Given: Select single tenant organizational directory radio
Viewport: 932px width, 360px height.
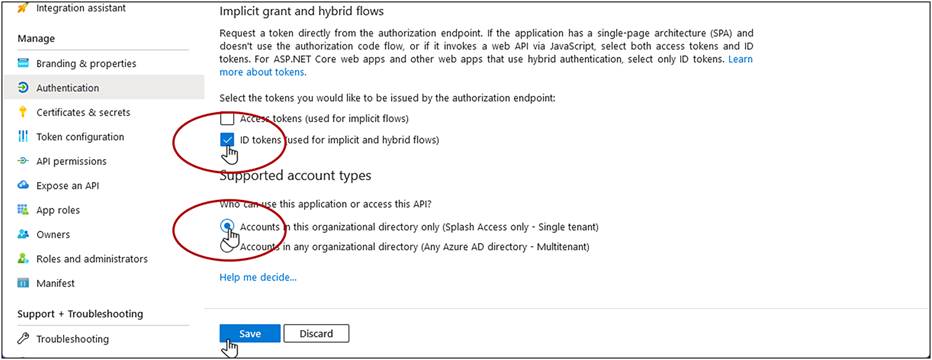Looking at the screenshot, I should click(x=227, y=226).
